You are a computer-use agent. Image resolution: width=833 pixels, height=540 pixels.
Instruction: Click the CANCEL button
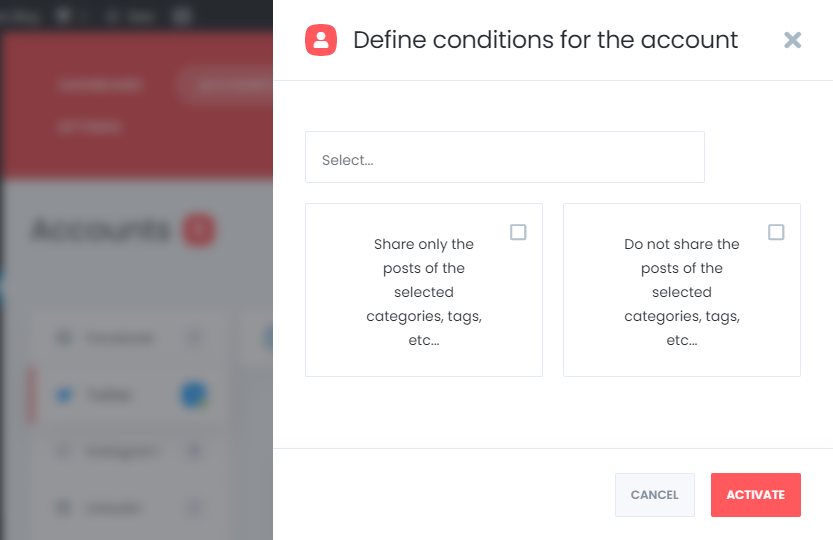654,495
